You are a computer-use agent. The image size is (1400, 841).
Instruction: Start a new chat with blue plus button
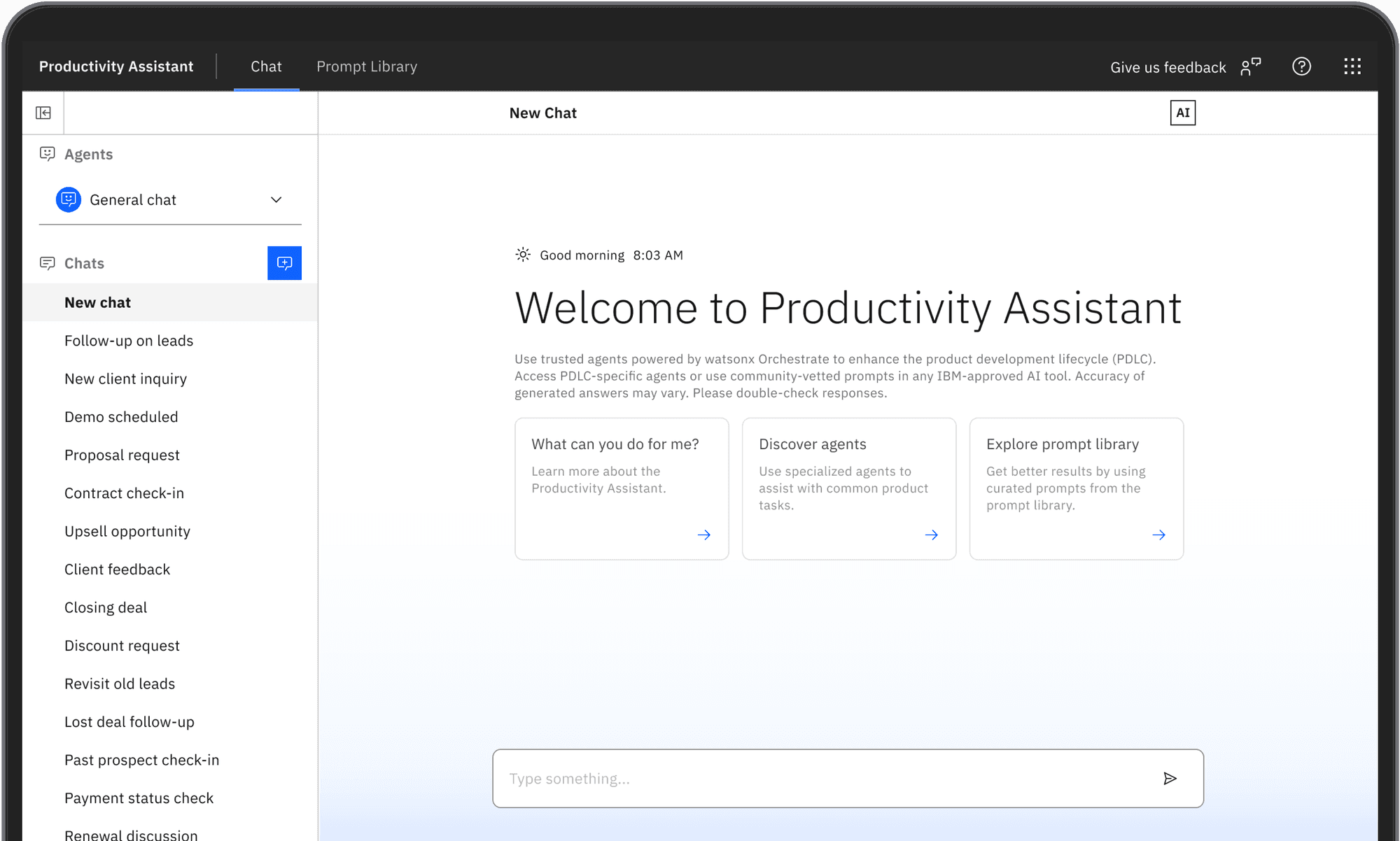click(x=284, y=263)
